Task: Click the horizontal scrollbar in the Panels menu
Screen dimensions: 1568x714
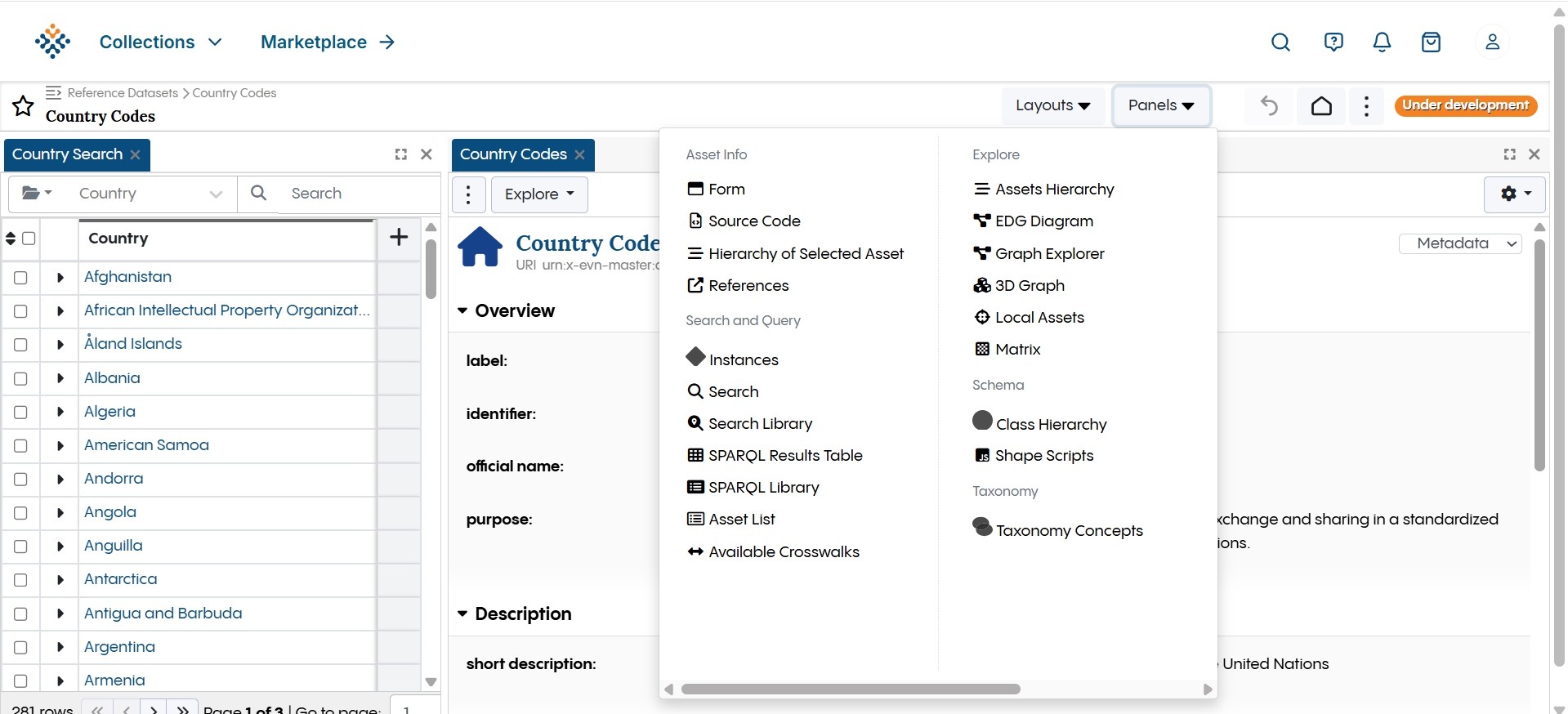Action: click(x=850, y=689)
